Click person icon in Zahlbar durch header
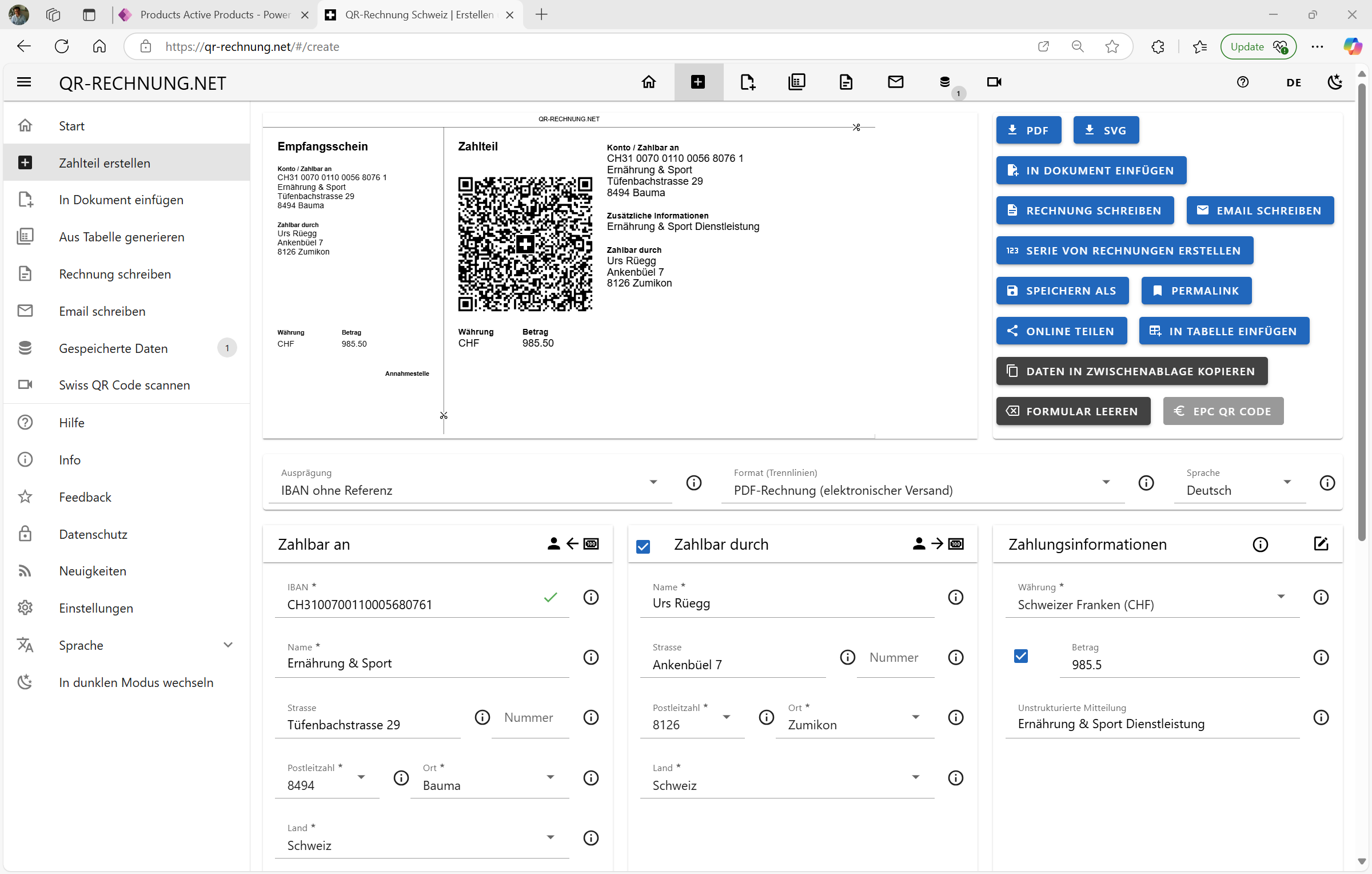Image resolution: width=1372 pixels, height=874 pixels. click(x=919, y=544)
